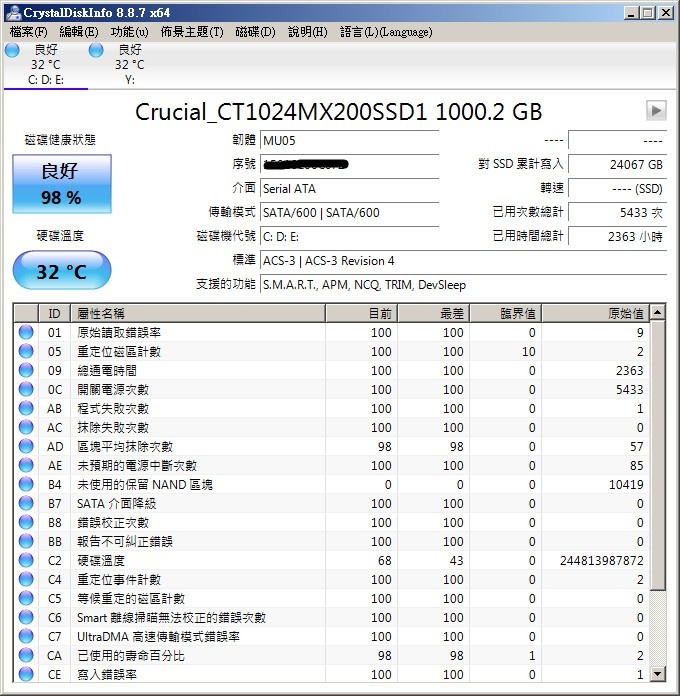Image resolution: width=680 pixels, height=696 pixels.
Task: Click status orb of attribute C6 row
Action: (x=26, y=617)
